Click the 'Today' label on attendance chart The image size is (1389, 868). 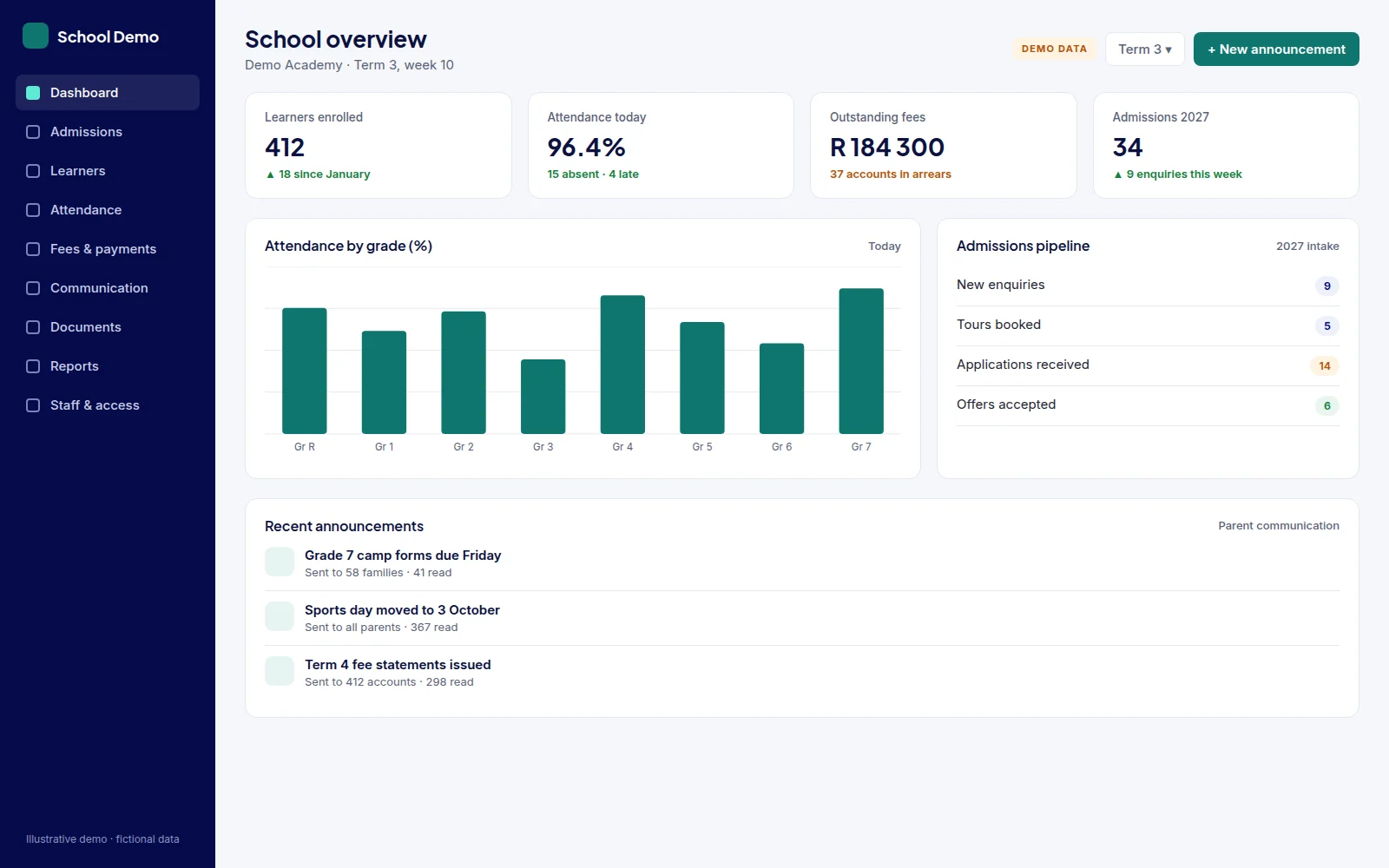click(885, 247)
